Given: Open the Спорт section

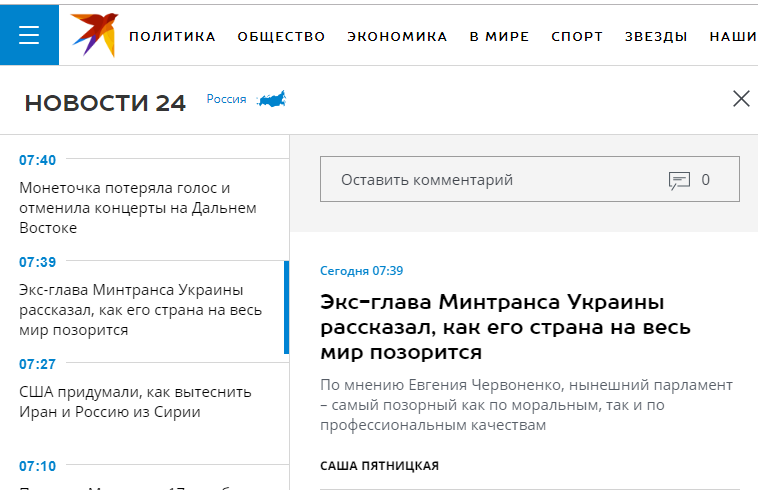Looking at the screenshot, I should click(x=577, y=37).
